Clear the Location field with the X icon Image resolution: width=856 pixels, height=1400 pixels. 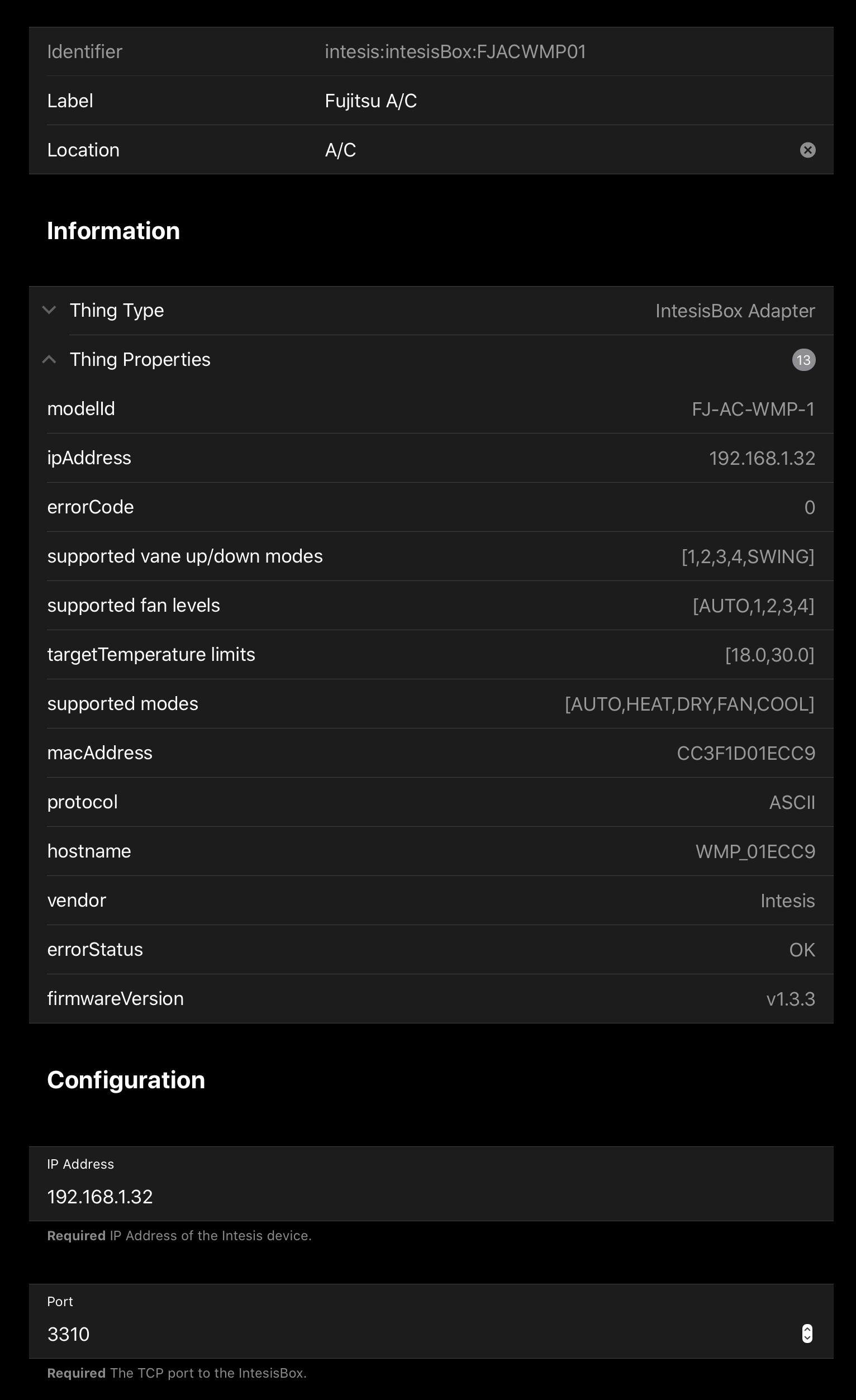coord(807,149)
